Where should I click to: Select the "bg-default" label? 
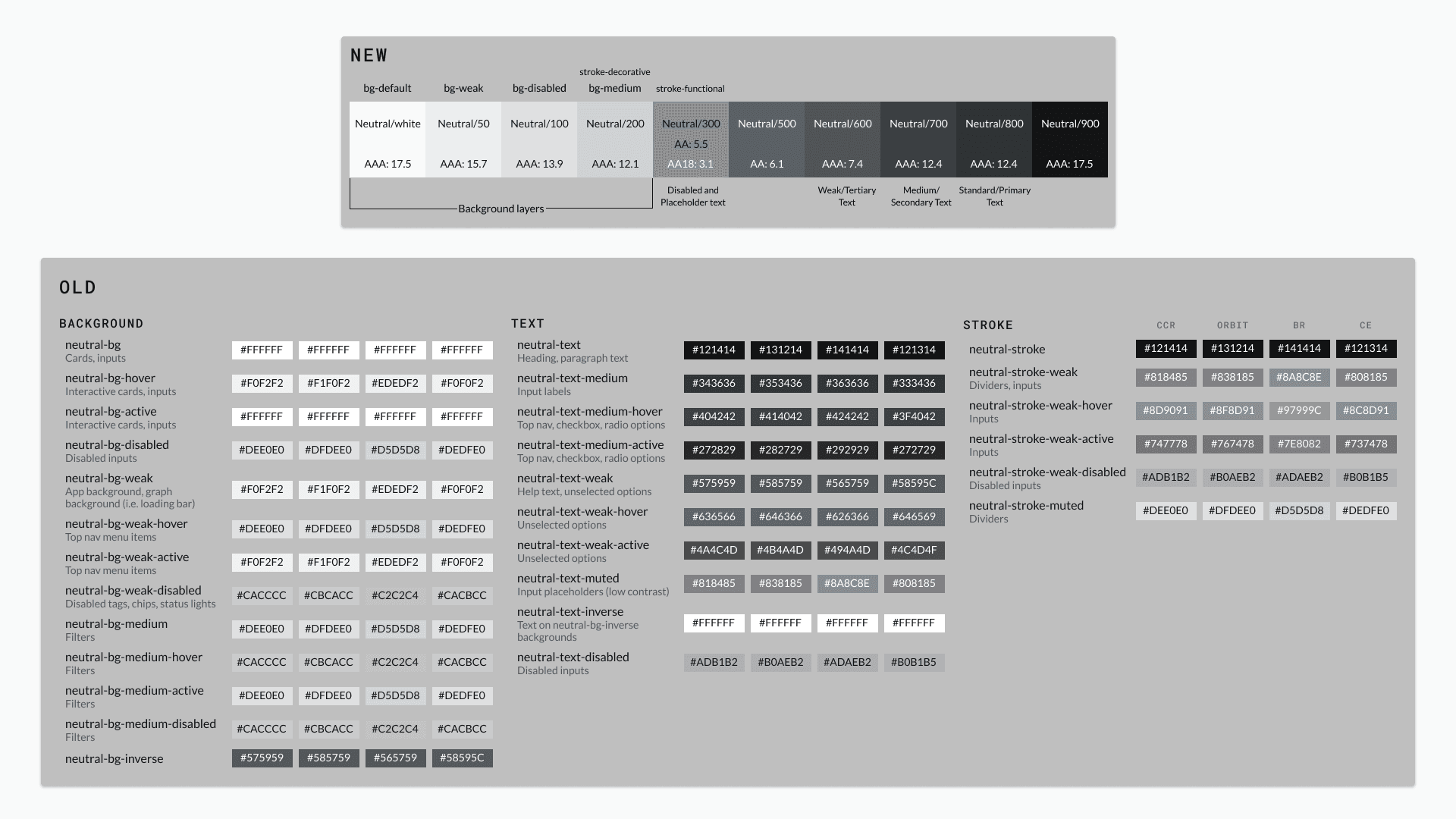point(388,88)
